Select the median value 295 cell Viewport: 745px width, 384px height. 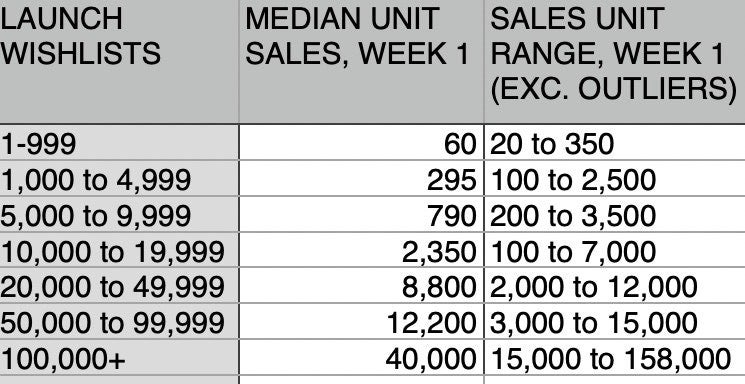pyautogui.click(x=361, y=178)
